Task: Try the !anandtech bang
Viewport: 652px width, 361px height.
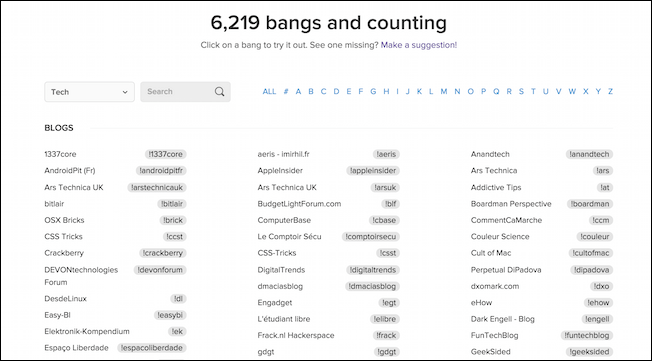Action: (x=589, y=154)
